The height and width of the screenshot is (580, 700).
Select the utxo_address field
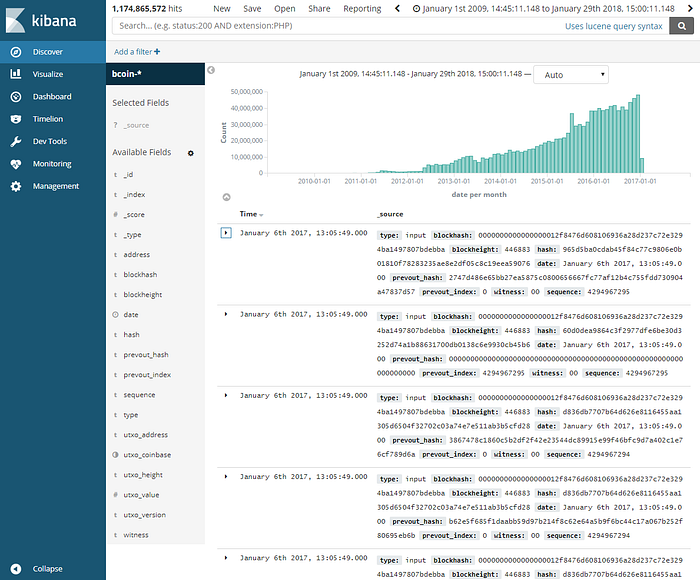point(146,434)
